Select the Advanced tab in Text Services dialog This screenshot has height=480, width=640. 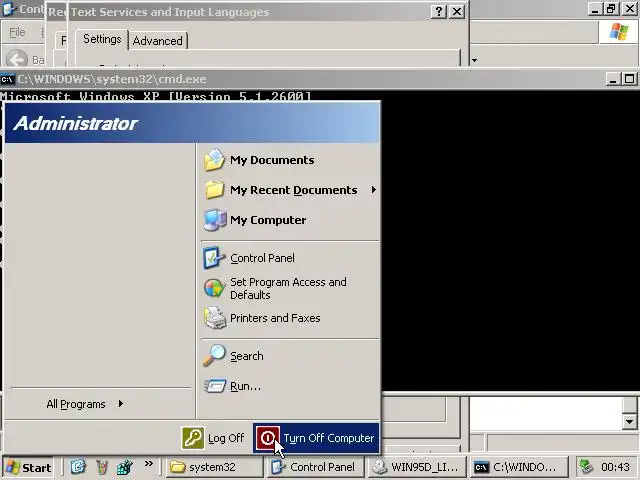point(158,41)
